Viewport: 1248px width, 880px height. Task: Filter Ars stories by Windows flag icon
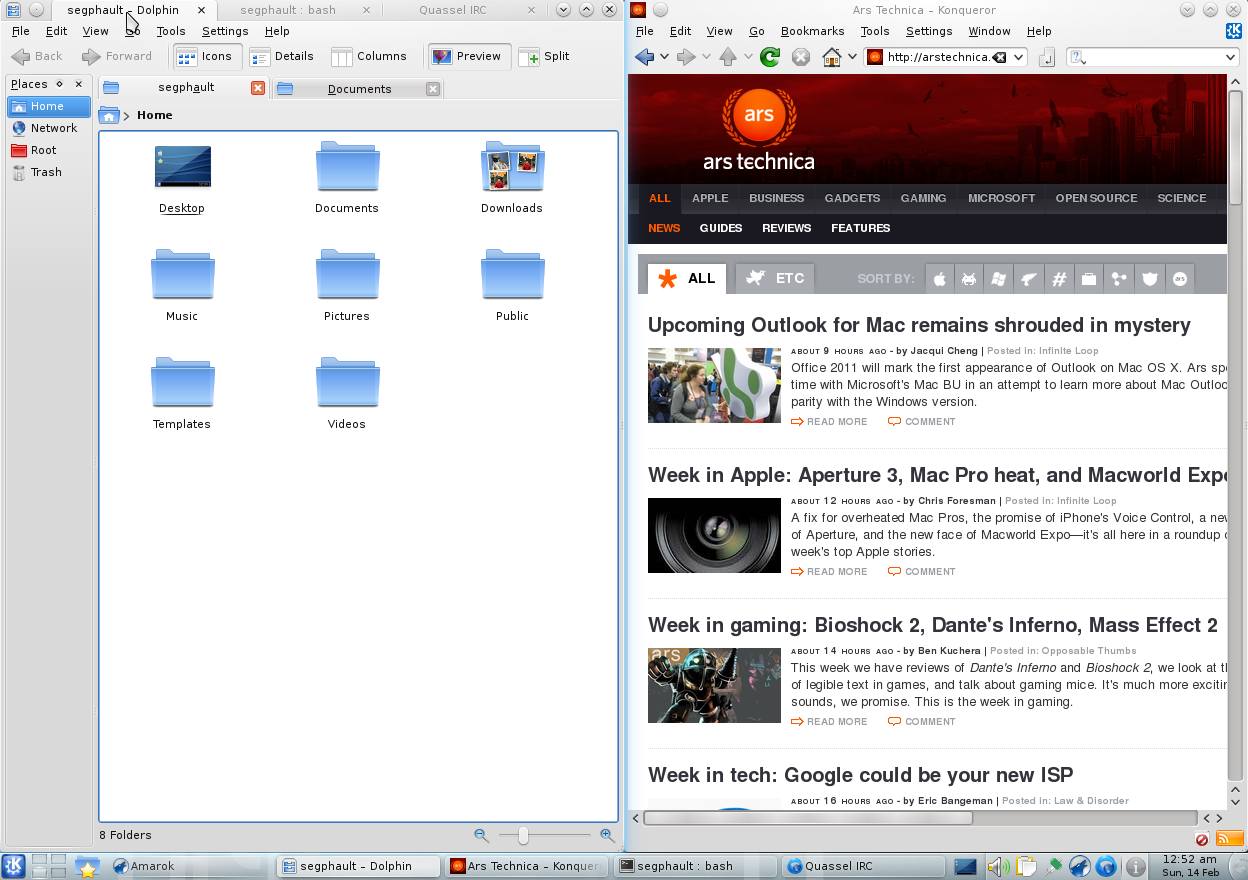(x=999, y=279)
